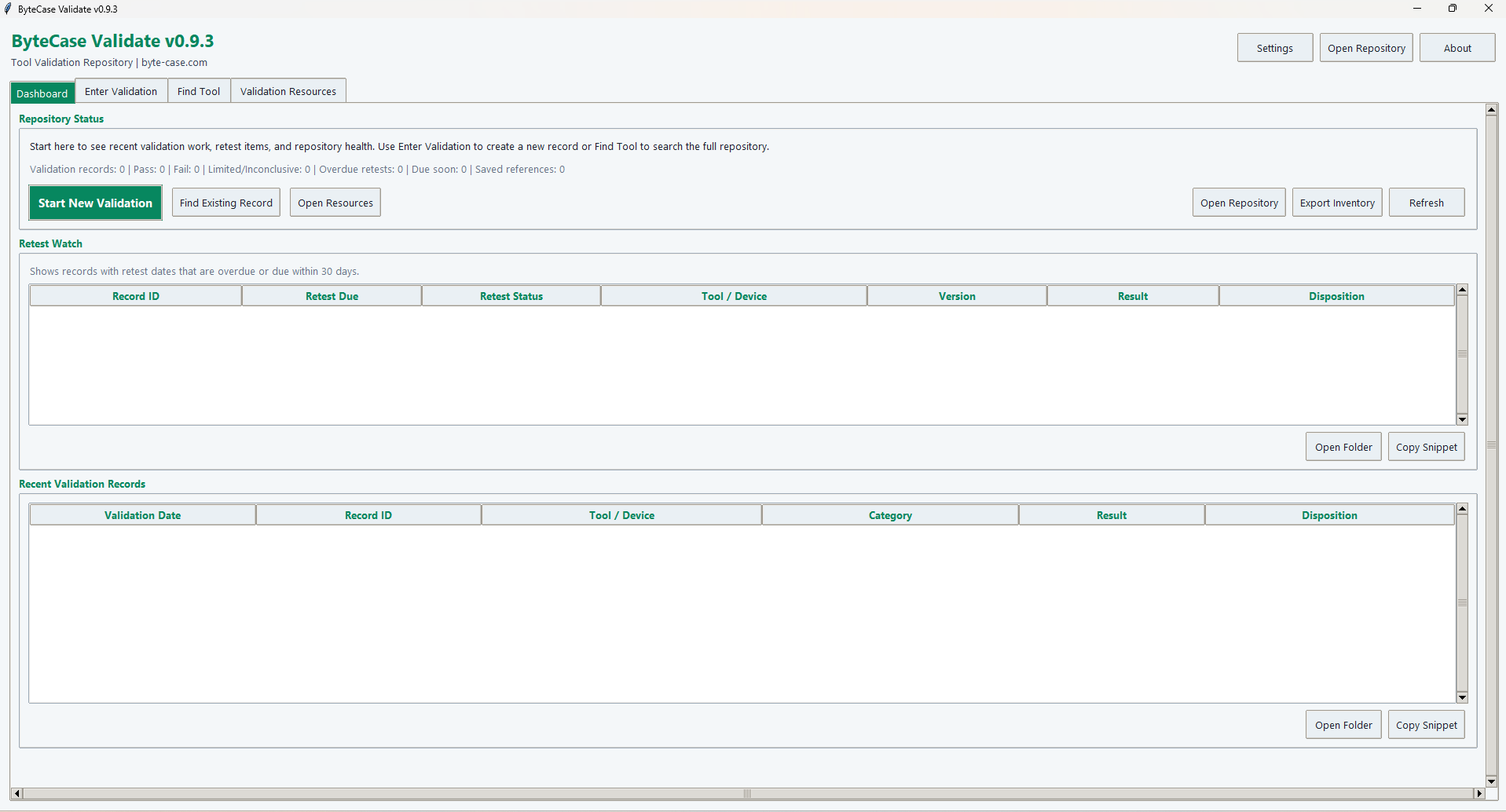
Task: Click Retest Watch Tool / Device header
Action: tap(734, 296)
